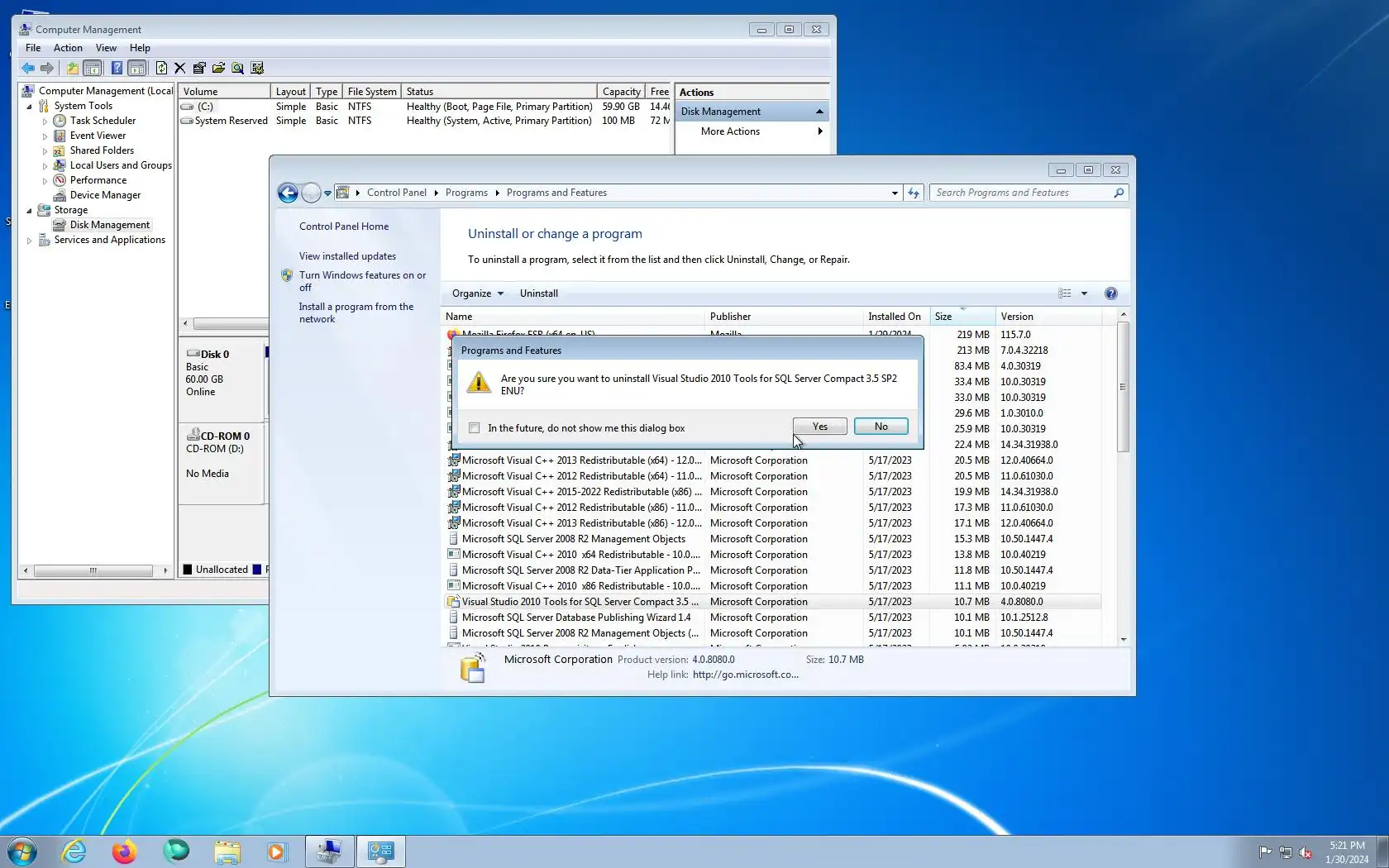Expand the Shared Folders tree node
This screenshot has height=868, width=1389.
point(45,151)
